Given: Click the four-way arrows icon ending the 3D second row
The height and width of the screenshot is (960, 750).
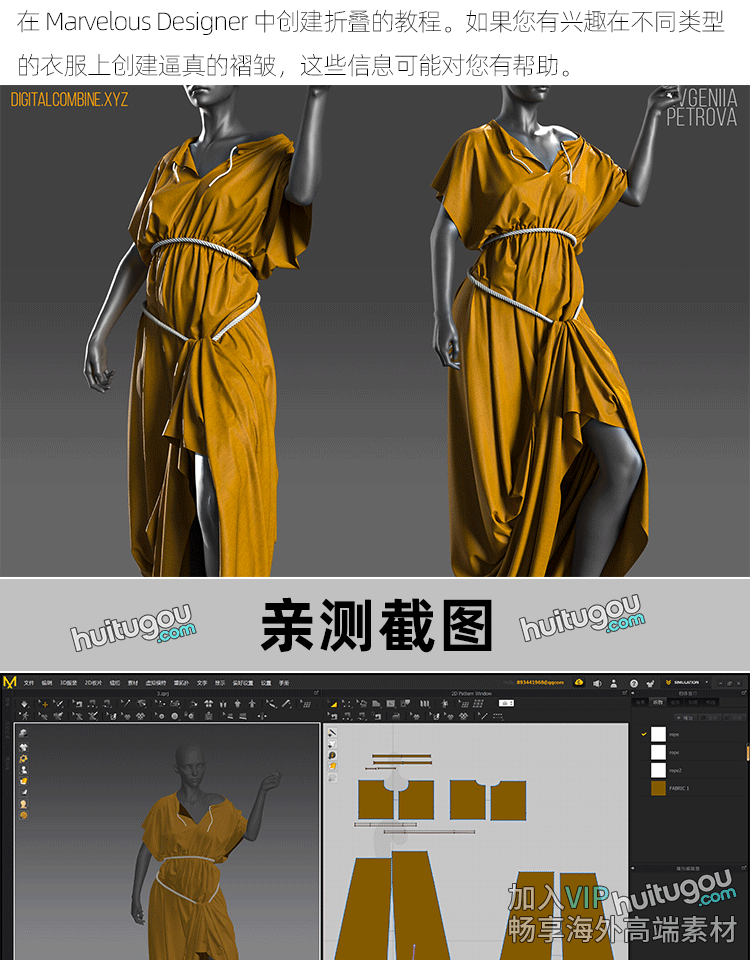Looking at the screenshot, I should coord(260,716).
